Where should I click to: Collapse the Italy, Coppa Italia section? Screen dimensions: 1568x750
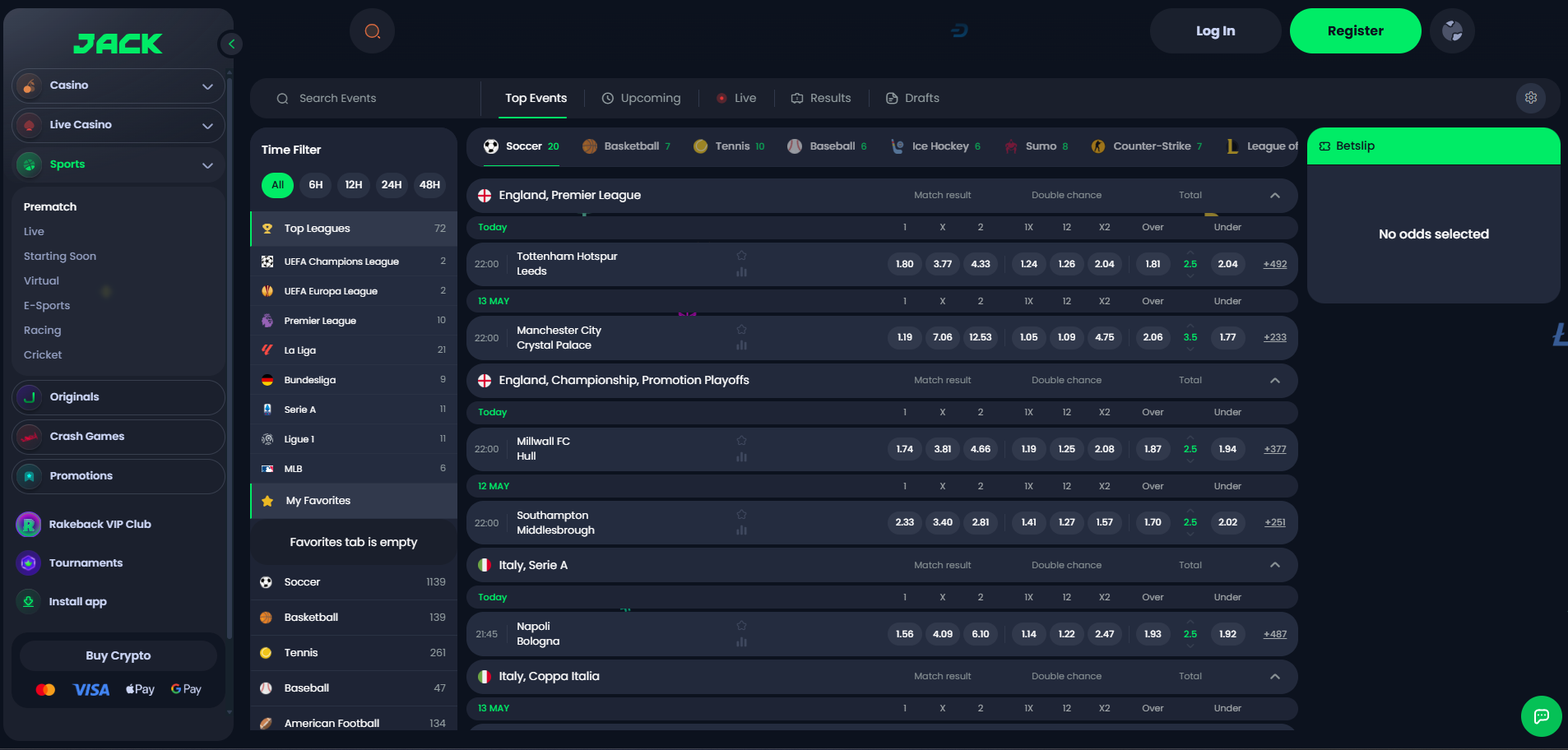click(x=1275, y=677)
